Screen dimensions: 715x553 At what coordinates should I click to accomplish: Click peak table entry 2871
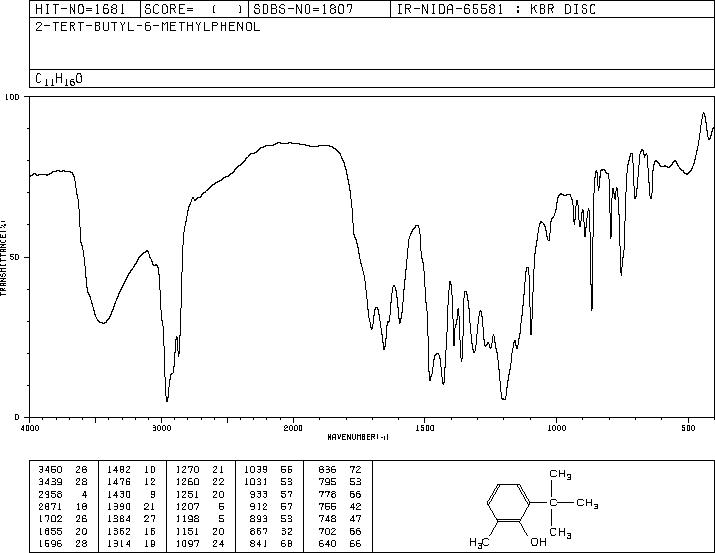click(x=50, y=506)
